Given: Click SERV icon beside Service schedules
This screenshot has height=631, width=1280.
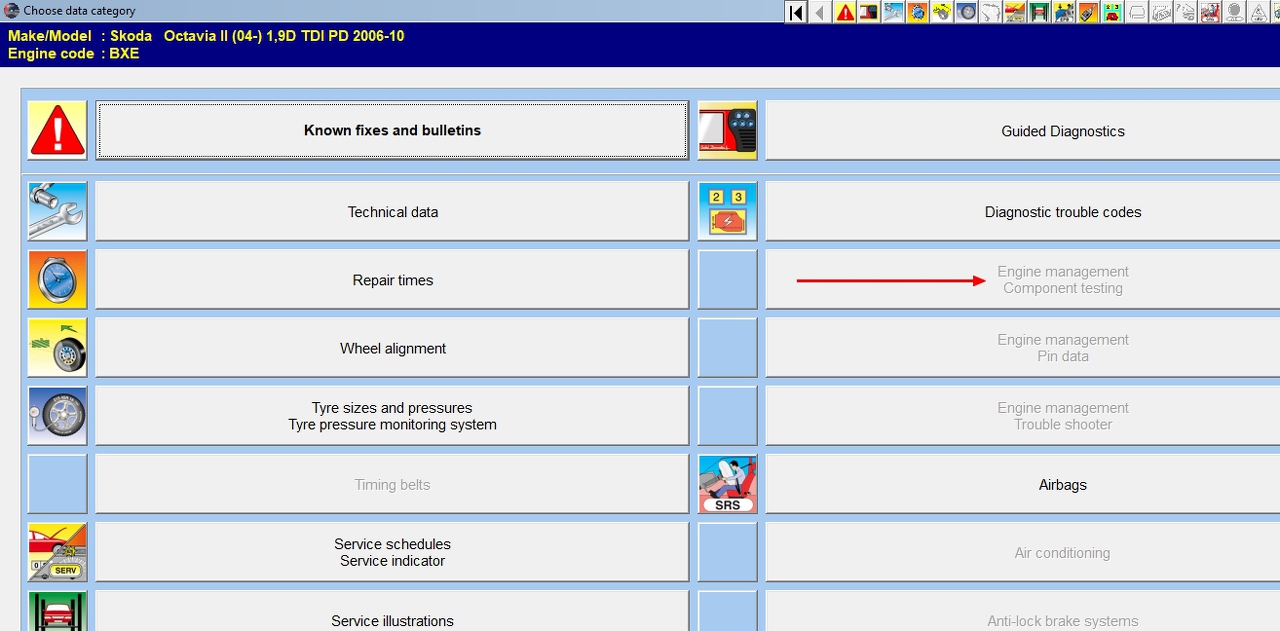Looking at the screenshot, I should click(x=57, y=552).
